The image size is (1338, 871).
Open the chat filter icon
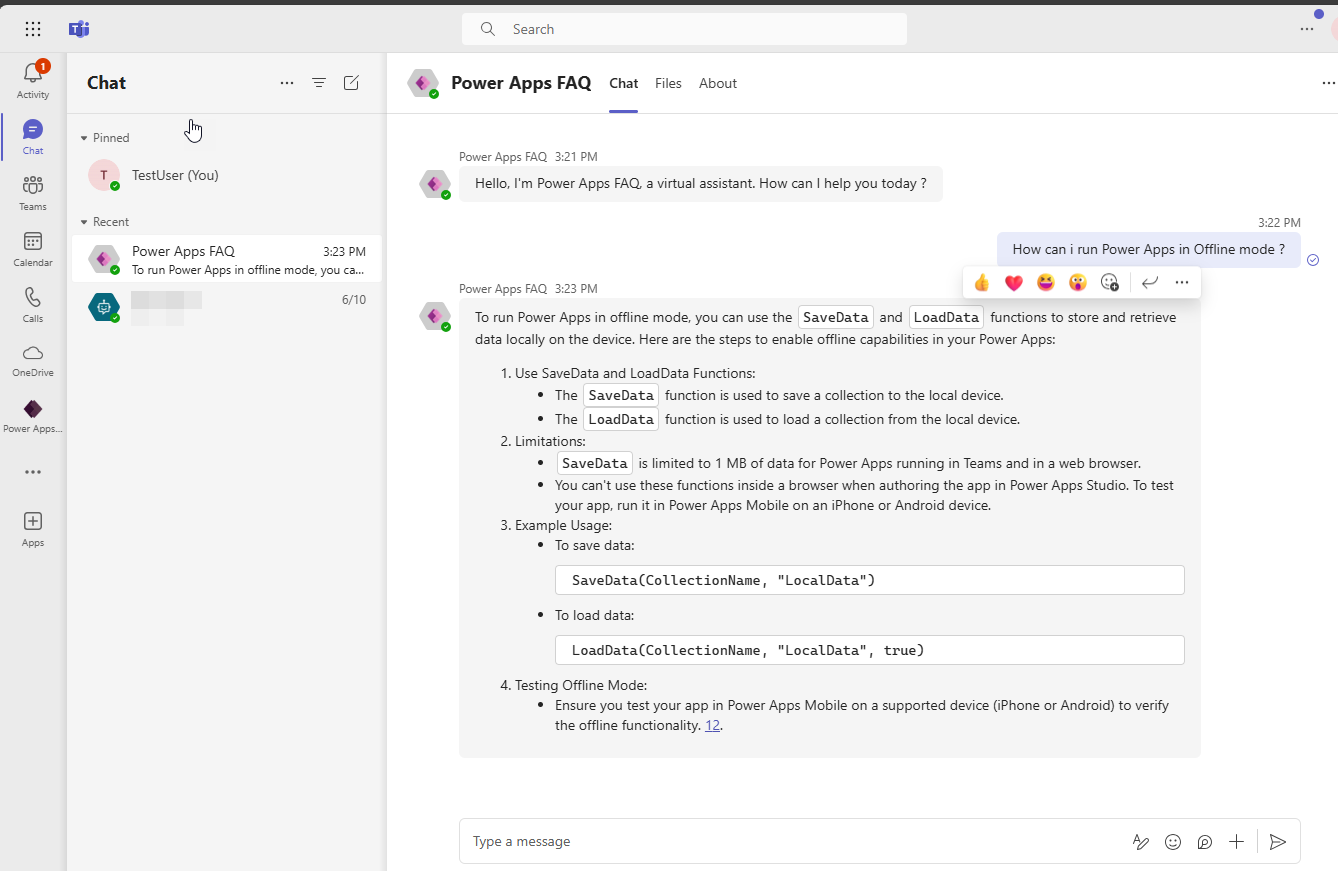pyautogui.click(x=319, y=83)
